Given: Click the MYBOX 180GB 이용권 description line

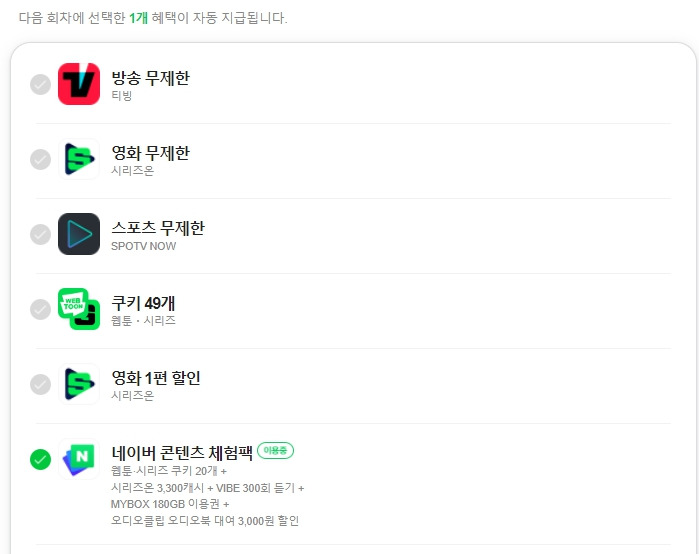Looking at the screenshot, I should point(170,504).
